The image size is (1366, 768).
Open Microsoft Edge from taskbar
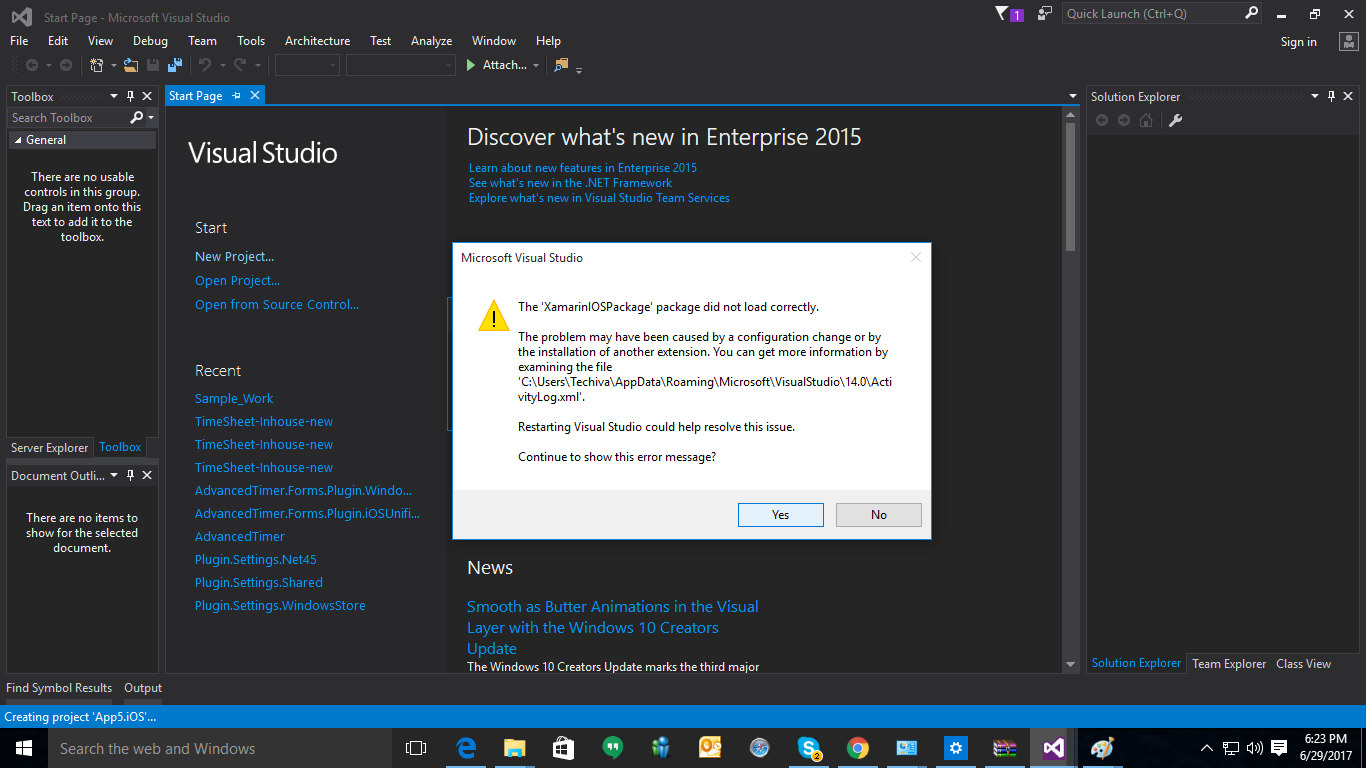pos(466,748)
